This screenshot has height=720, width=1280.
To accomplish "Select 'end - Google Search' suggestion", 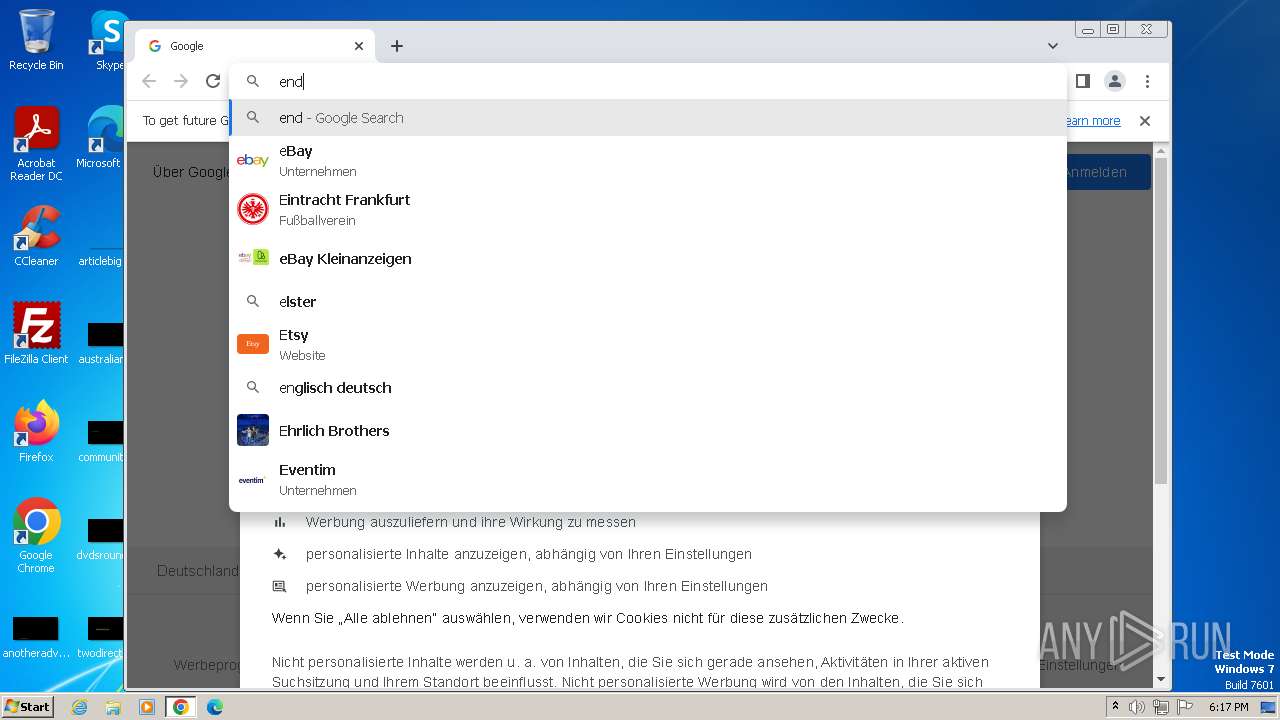I will (648, 118).
